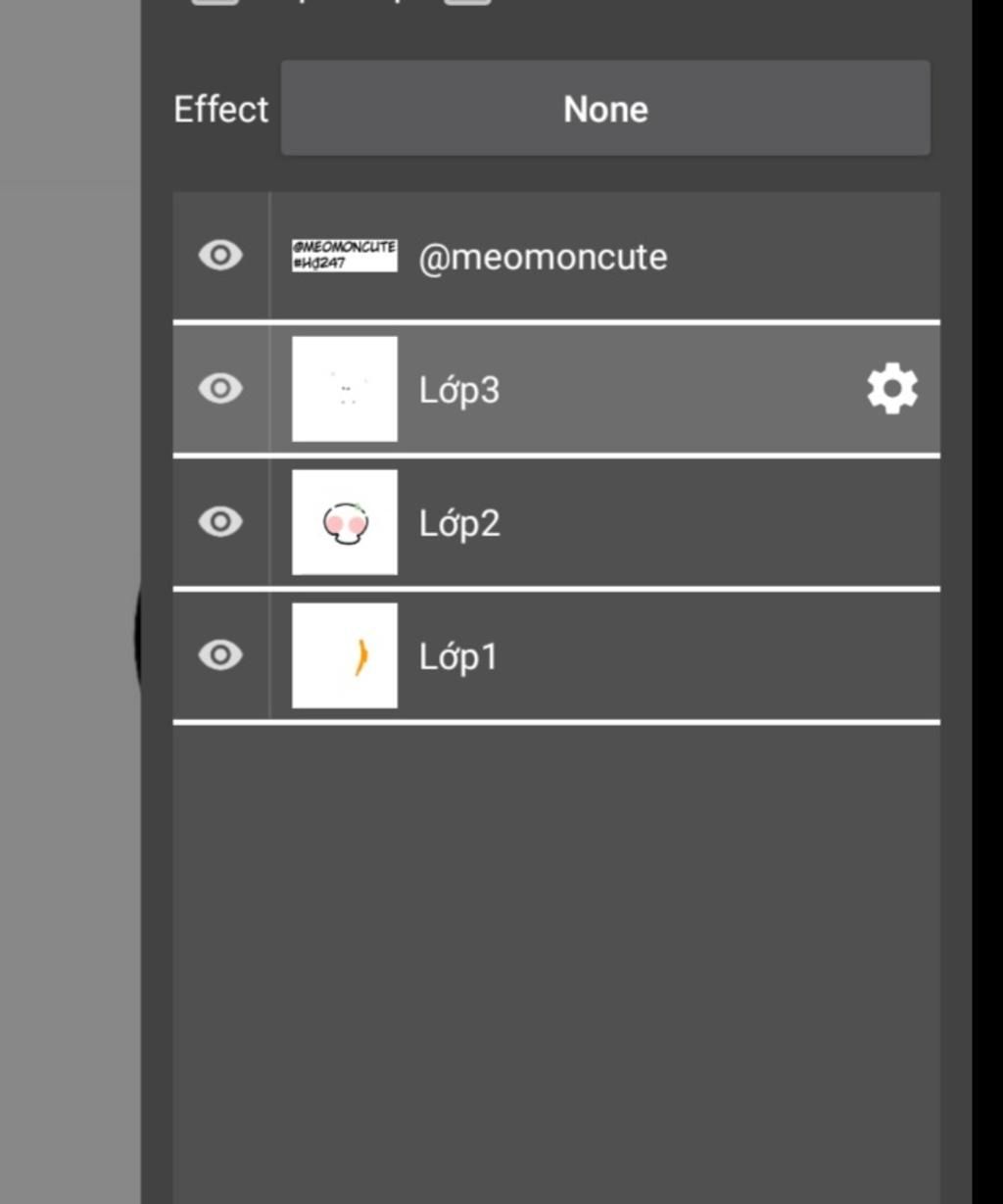Viewport: 1003px width, 1204px height.
Task: Select the Lớp3 layer thumbnail with dots
Action: [x=345, y=389]
